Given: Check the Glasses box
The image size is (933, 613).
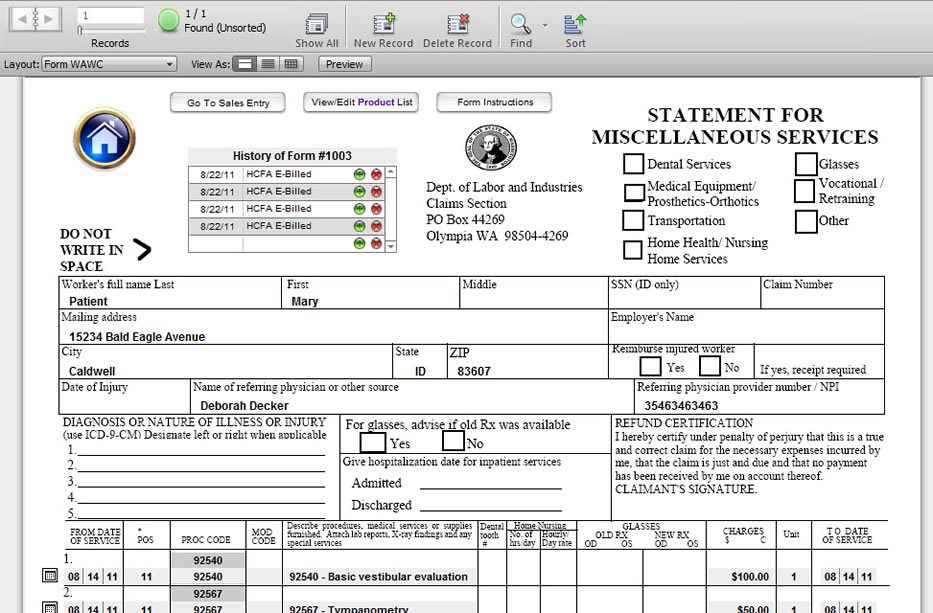Looking at the screenshot, I should (806, 164).
